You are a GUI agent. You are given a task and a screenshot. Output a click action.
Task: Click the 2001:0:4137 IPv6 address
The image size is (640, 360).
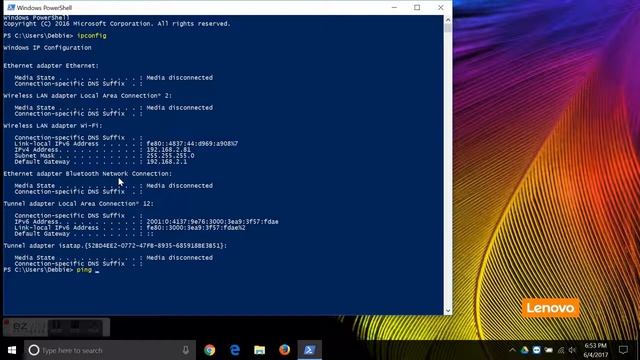click(x=212, y=222)
